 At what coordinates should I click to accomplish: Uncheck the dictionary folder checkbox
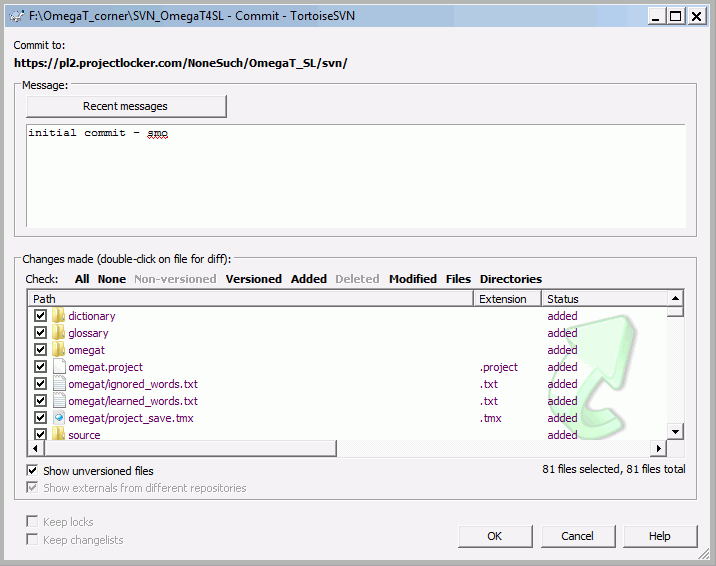pyautogui.click(x=41, y=315)
